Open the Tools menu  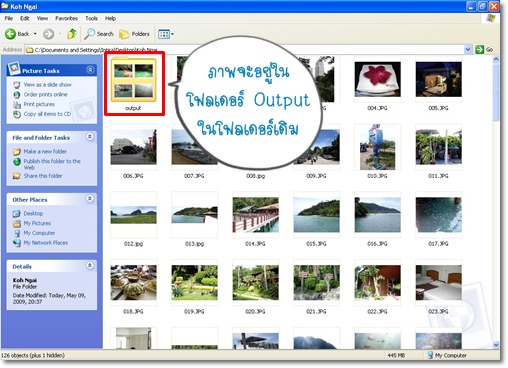click(91, 18)
